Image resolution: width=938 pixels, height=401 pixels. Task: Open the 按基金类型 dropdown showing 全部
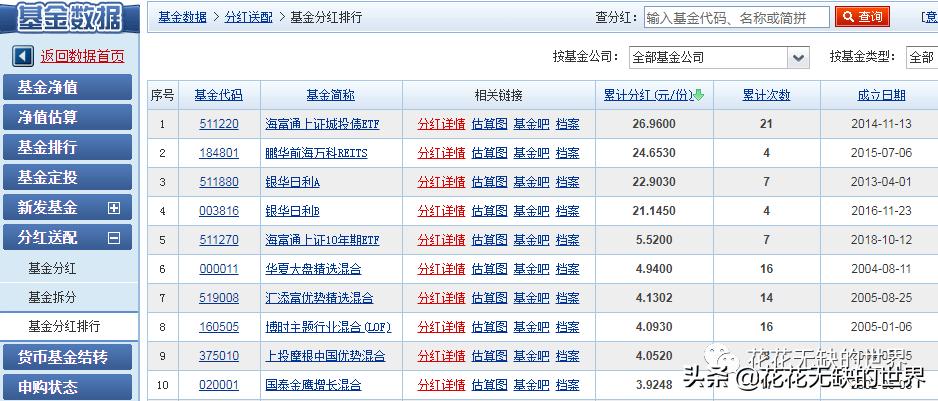click(922, 57)
